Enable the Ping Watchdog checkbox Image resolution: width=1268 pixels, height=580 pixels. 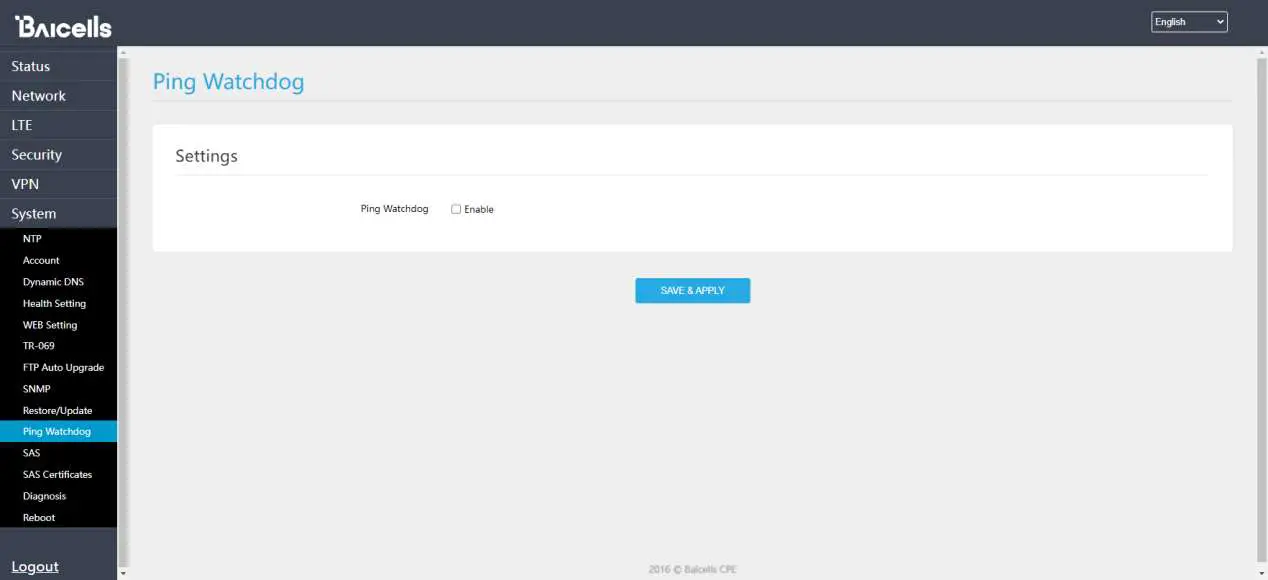456,209
